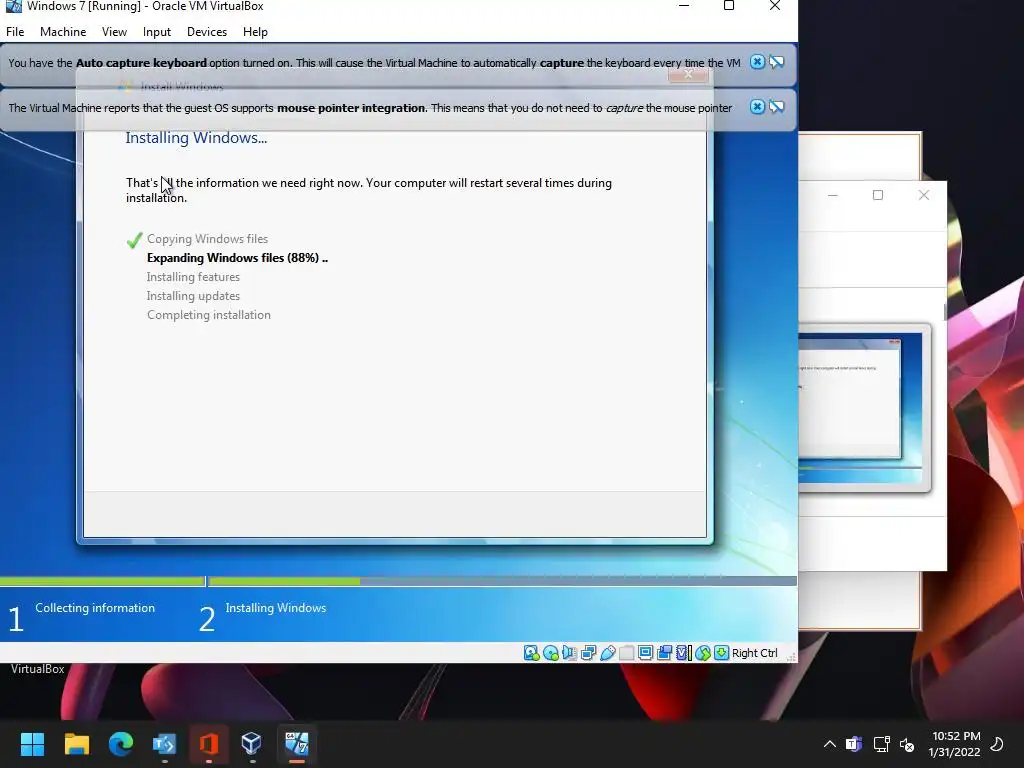Open the File menu
Screen dimensions: 1024x768
[15, 31]
